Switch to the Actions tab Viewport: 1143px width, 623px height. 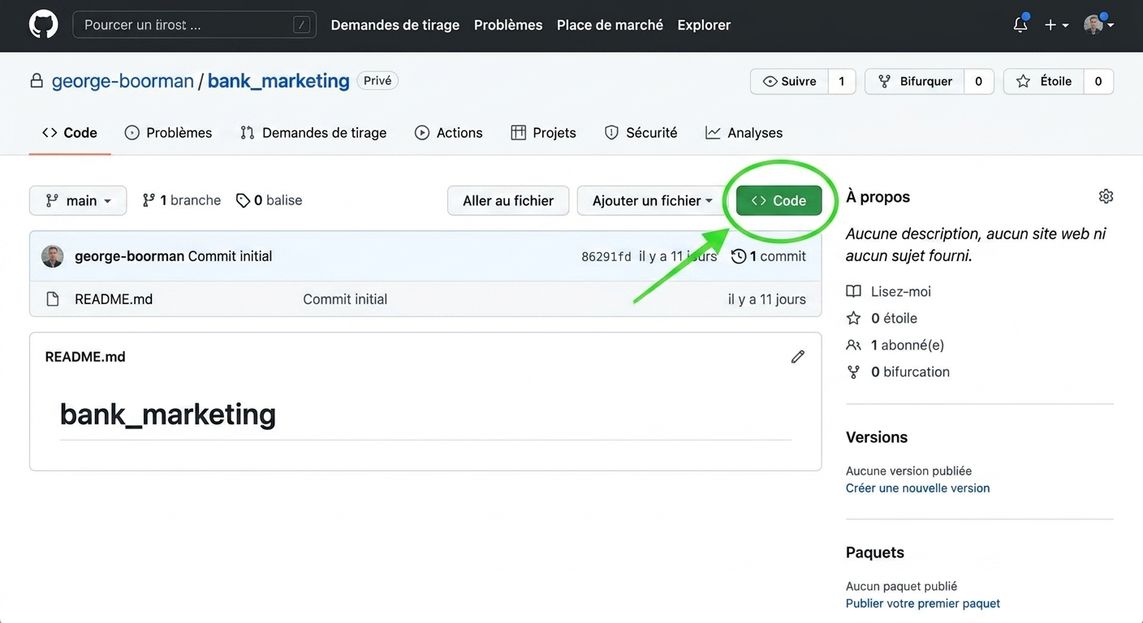[448, 133]
